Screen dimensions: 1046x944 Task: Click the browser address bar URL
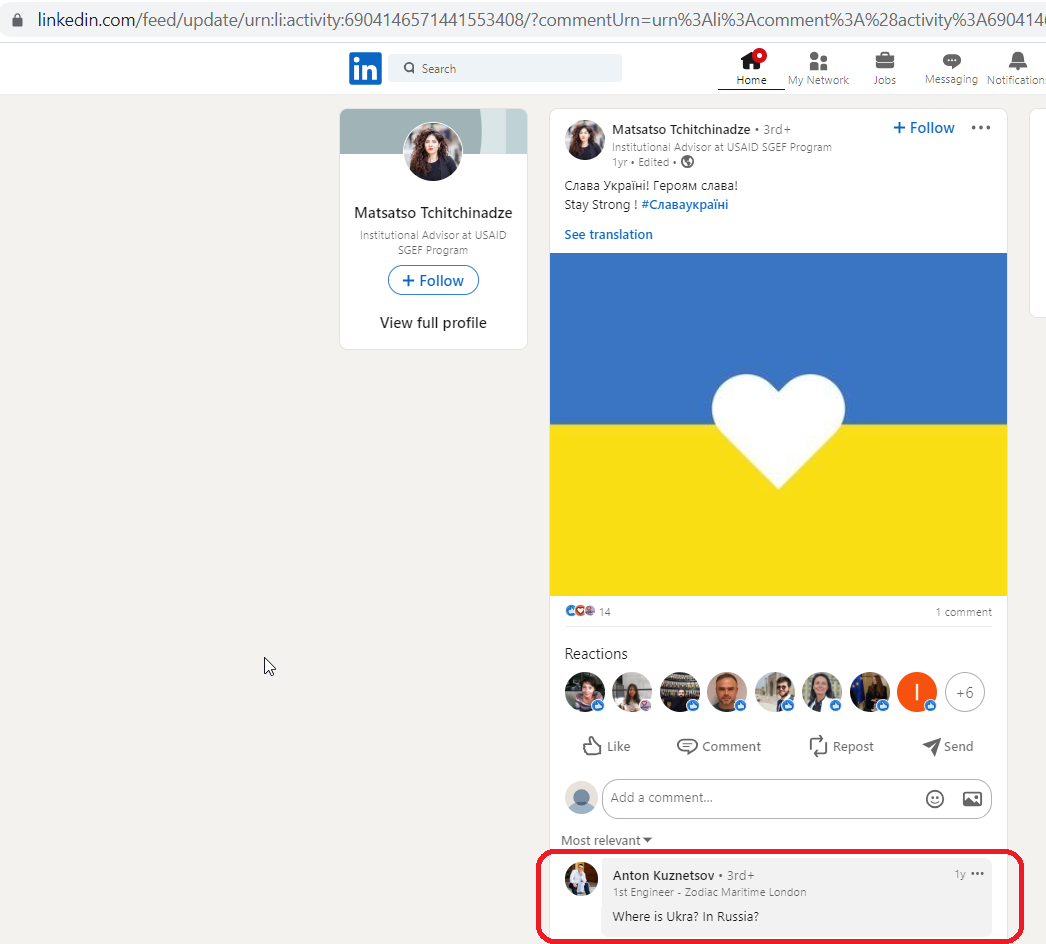(x=540, y=20)
